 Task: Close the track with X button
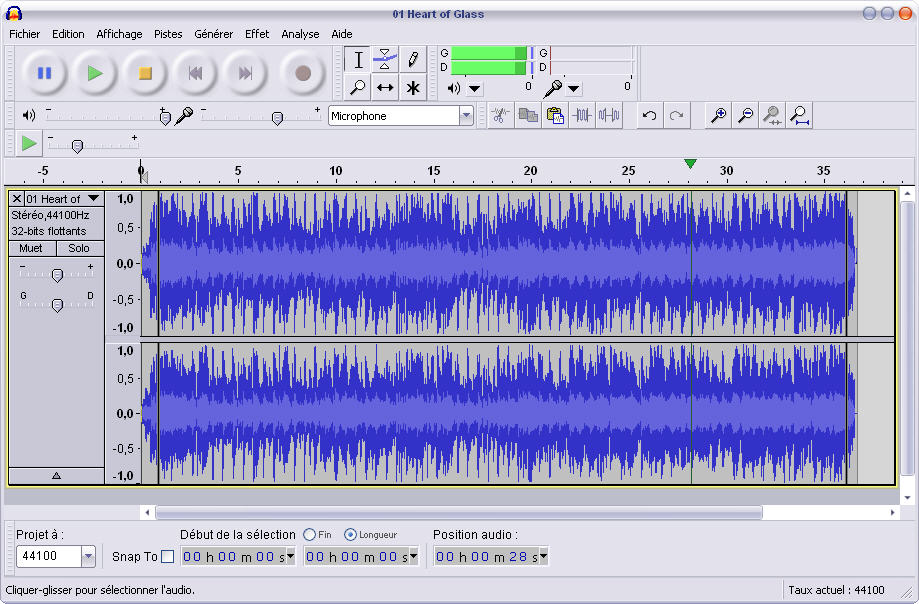(x=17, y=199)
